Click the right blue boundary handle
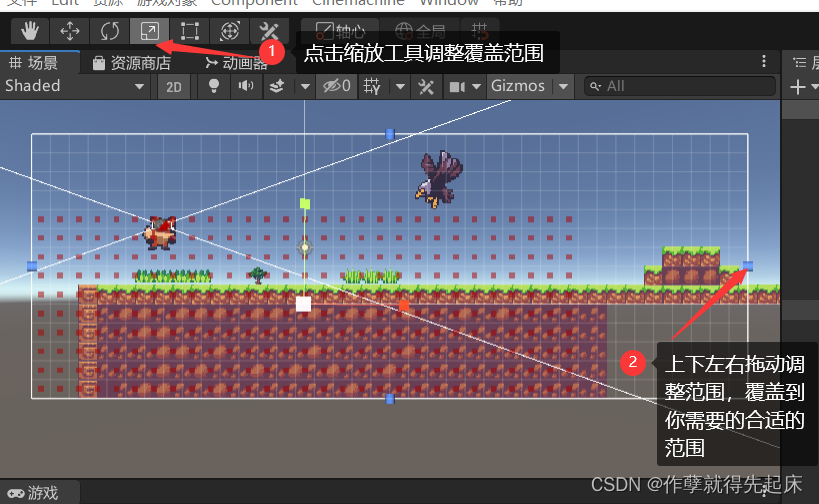 (x=748, y=266)
